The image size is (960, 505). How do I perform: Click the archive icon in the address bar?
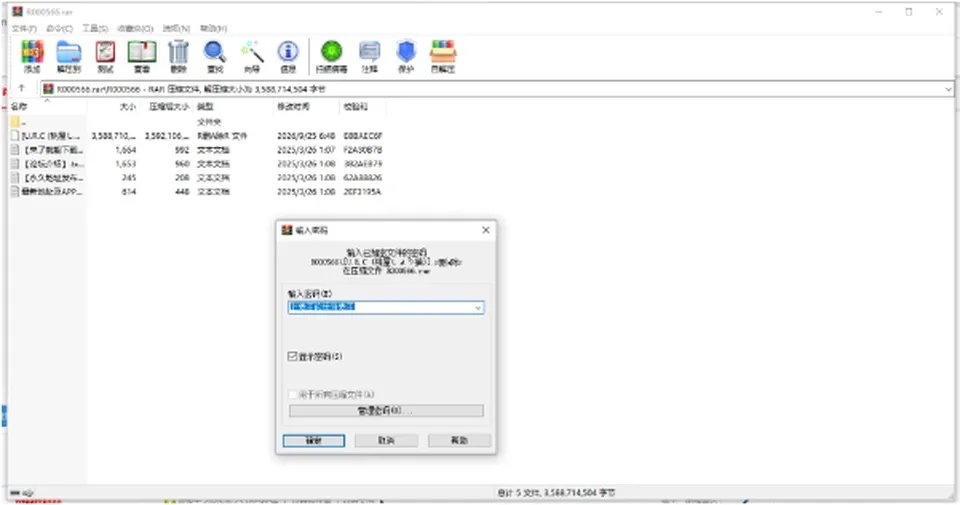48,89
